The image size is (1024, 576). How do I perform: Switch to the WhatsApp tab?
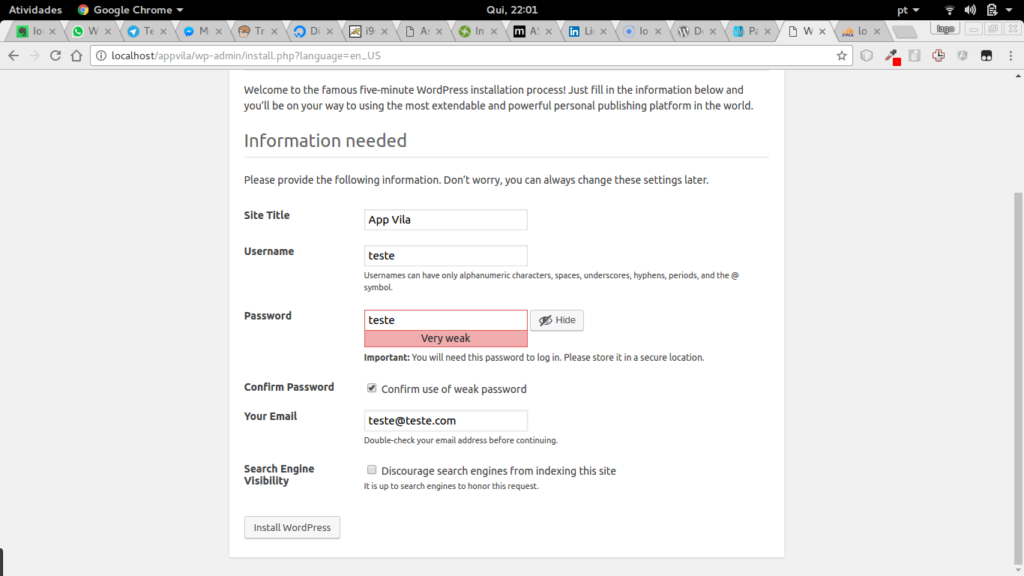(90, 30)
